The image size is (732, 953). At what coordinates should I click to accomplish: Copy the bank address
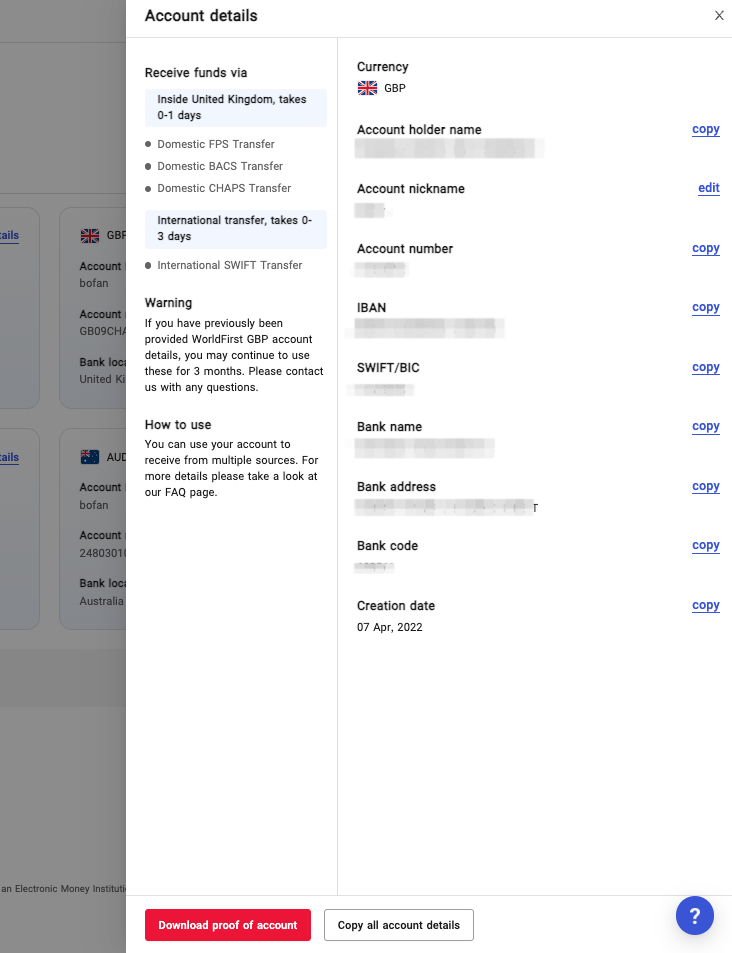(705, 486)
